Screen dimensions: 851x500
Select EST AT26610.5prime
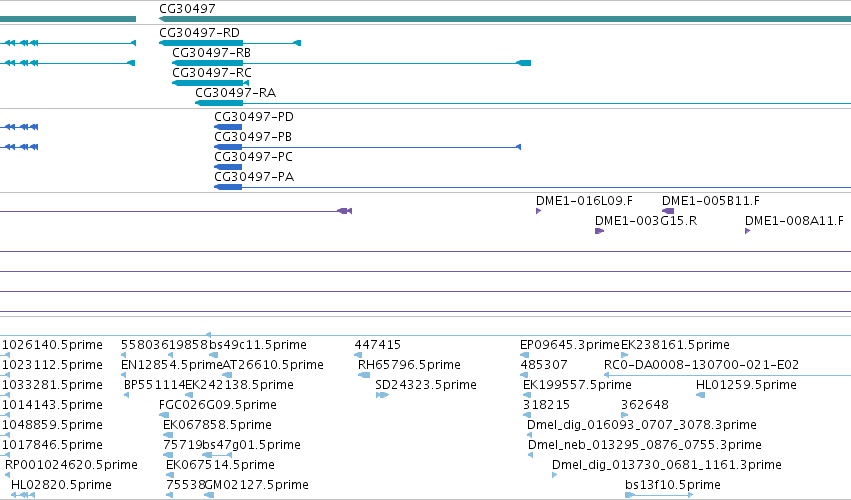pos(274,365)
